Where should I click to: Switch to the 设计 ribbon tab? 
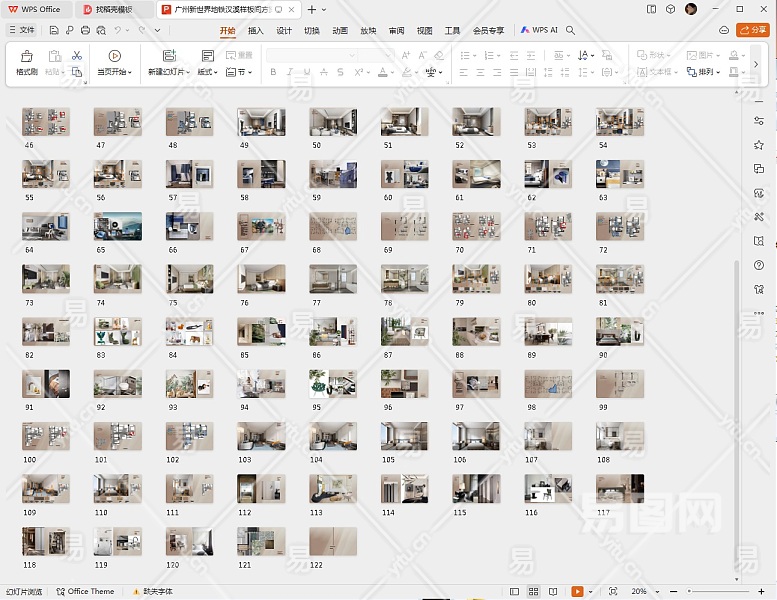pyautogui.click(x=284, y=30)
